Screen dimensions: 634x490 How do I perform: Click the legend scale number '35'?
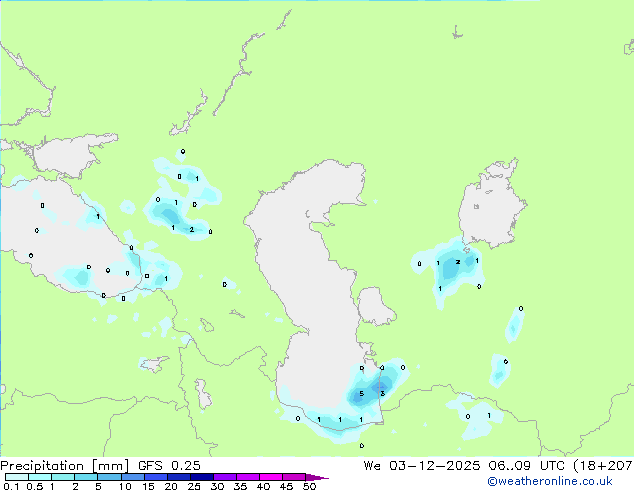[x=240, y=486]
